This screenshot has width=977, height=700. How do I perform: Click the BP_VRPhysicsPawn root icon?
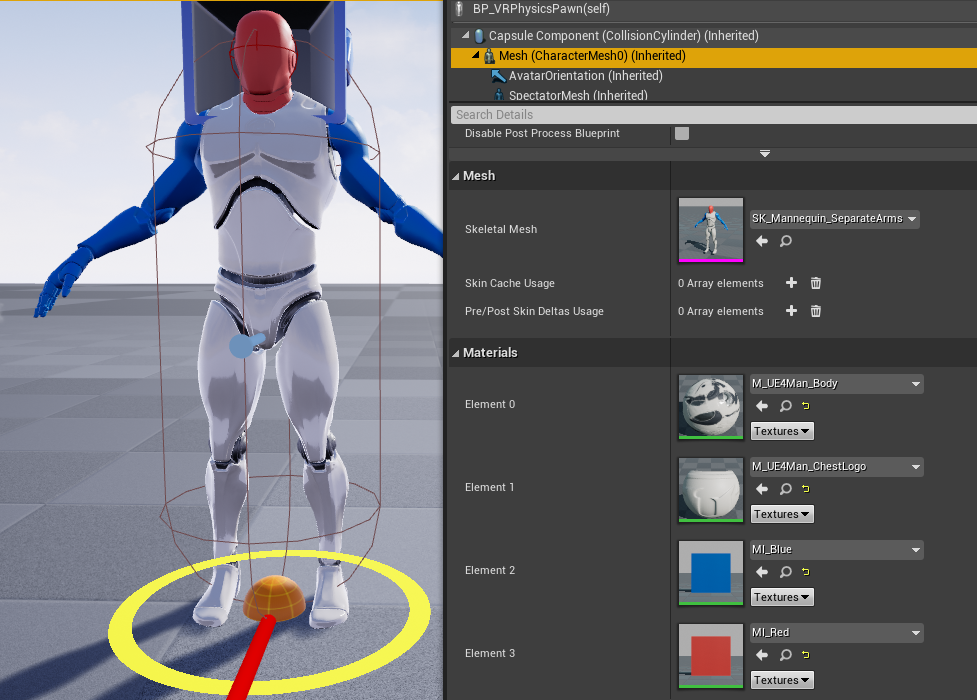[460, 9]
